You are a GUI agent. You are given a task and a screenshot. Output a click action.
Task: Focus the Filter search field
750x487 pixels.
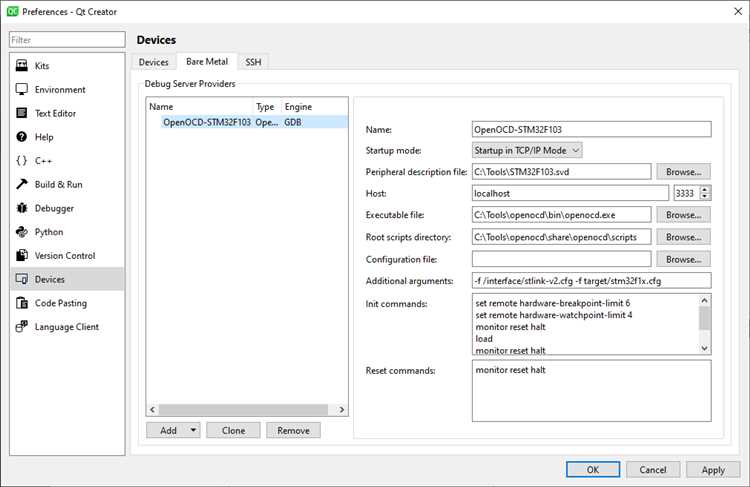(67, 40)
